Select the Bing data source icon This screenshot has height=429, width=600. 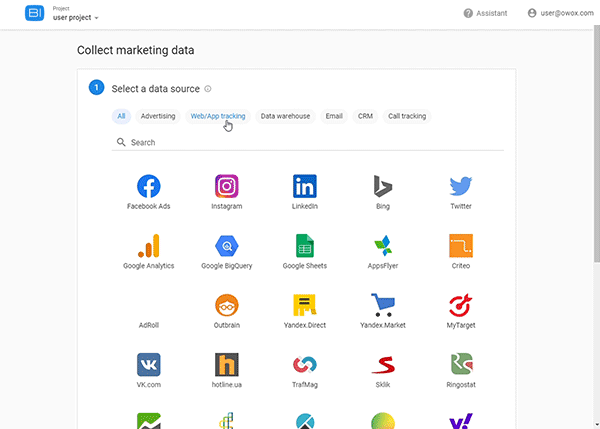coord(383,186)
